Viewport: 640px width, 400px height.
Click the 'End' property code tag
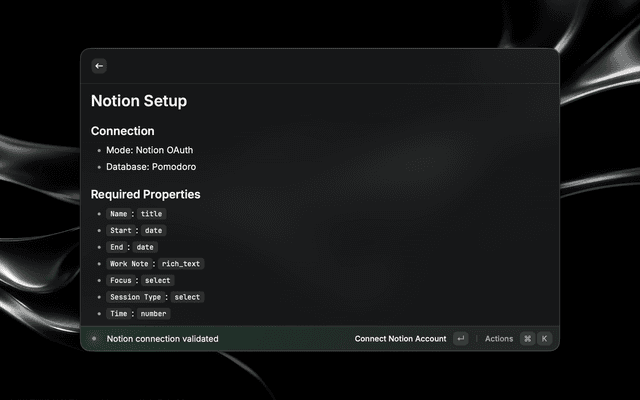(116, 247)
